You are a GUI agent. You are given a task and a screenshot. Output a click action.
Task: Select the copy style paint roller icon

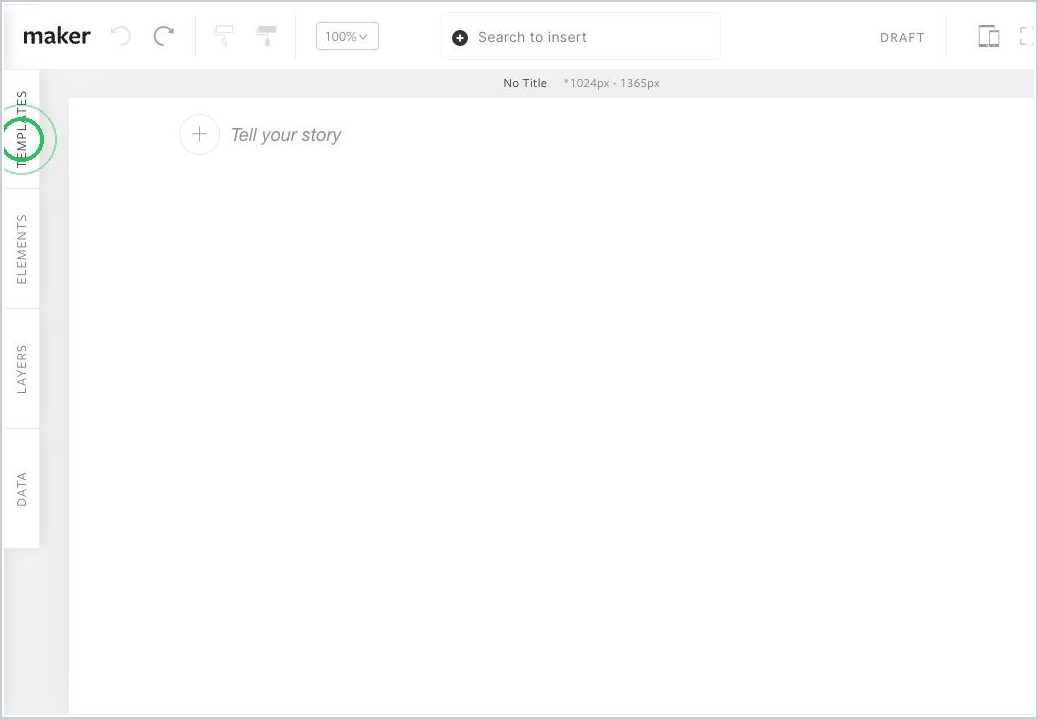tap(224, 36)
